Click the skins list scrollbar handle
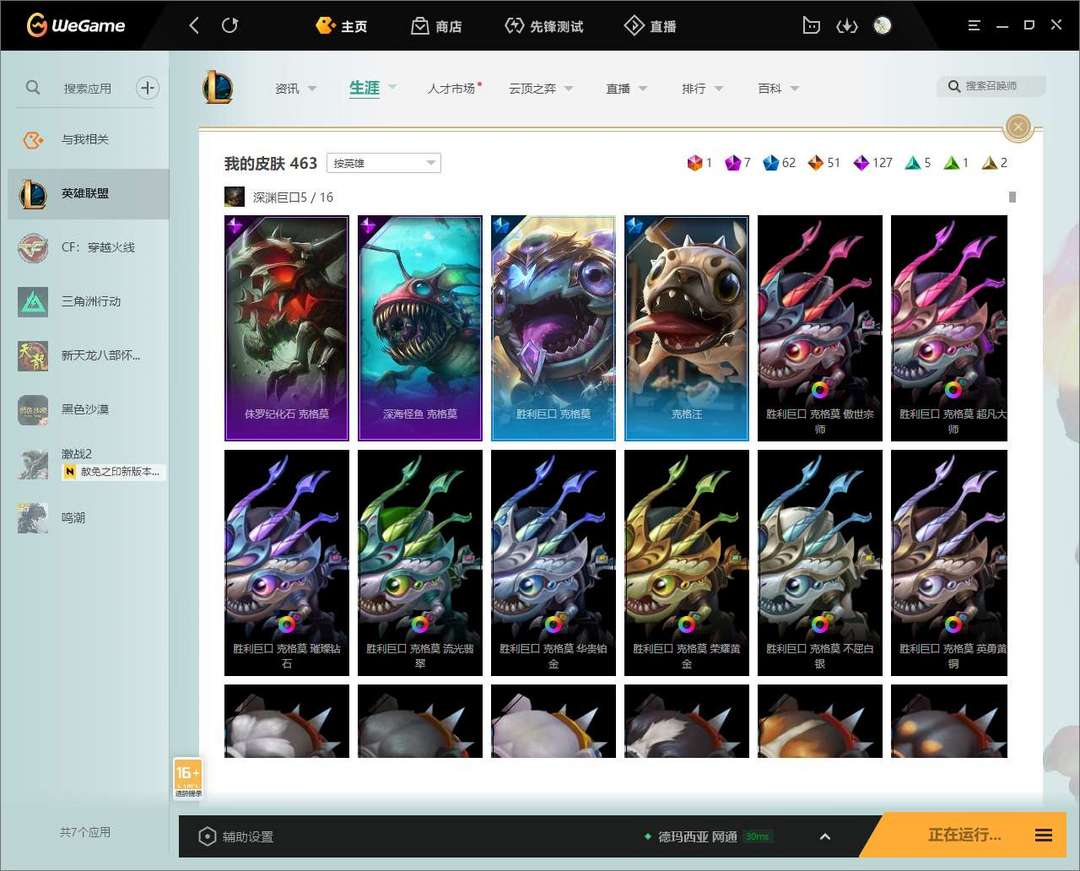 click(1012, 197)
